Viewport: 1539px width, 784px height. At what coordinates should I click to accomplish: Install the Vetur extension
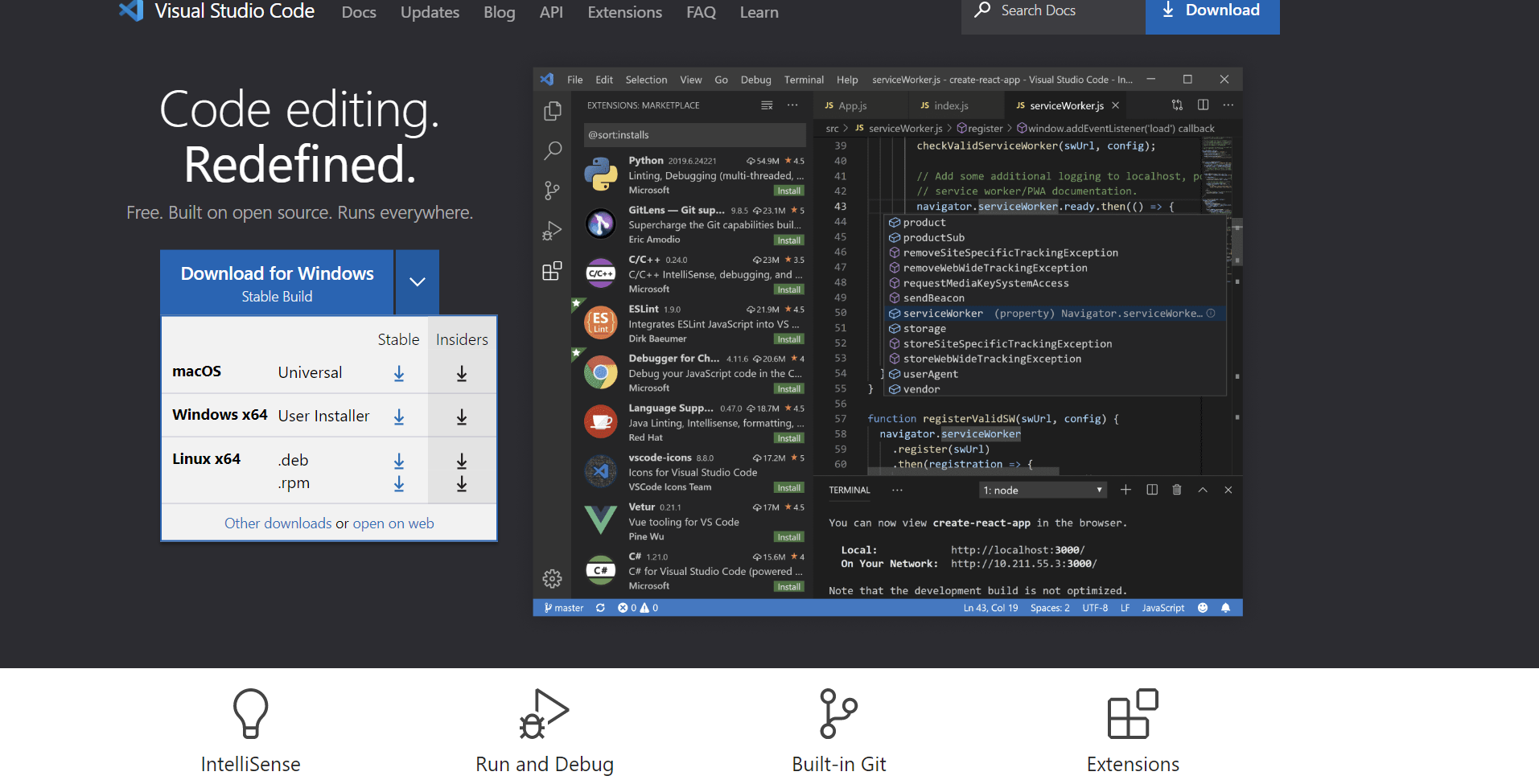tap(788, 537)
